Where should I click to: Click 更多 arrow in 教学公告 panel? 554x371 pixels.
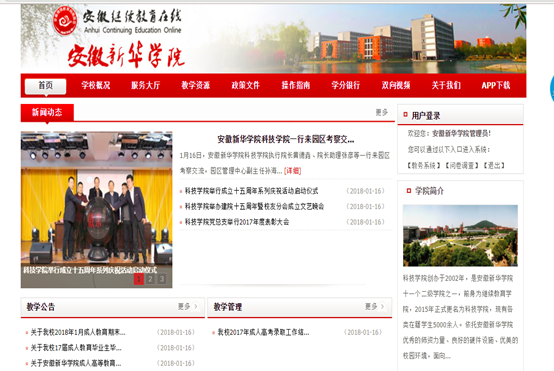coord(188,307)
